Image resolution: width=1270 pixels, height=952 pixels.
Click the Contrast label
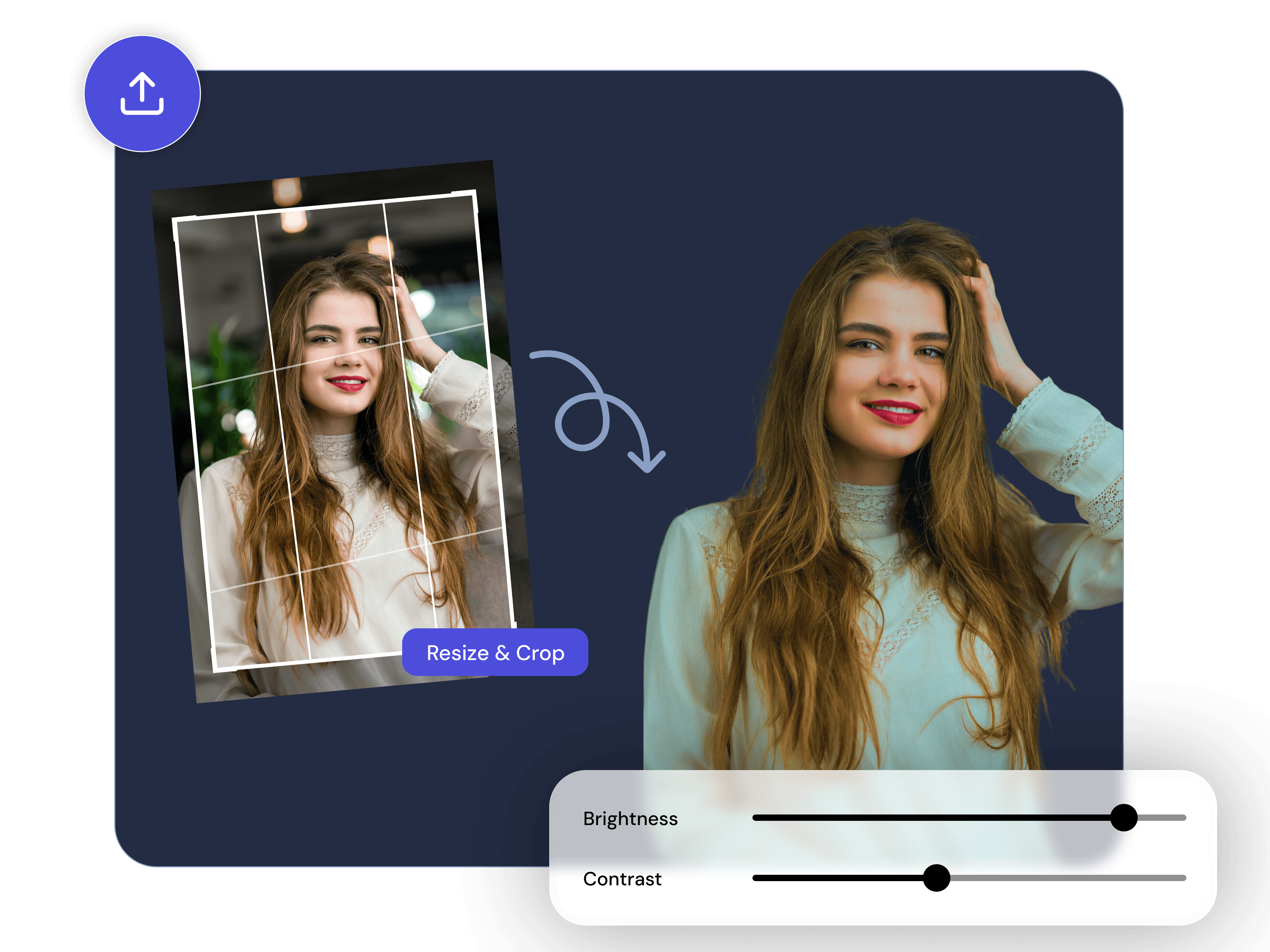[x=622, y=879]
